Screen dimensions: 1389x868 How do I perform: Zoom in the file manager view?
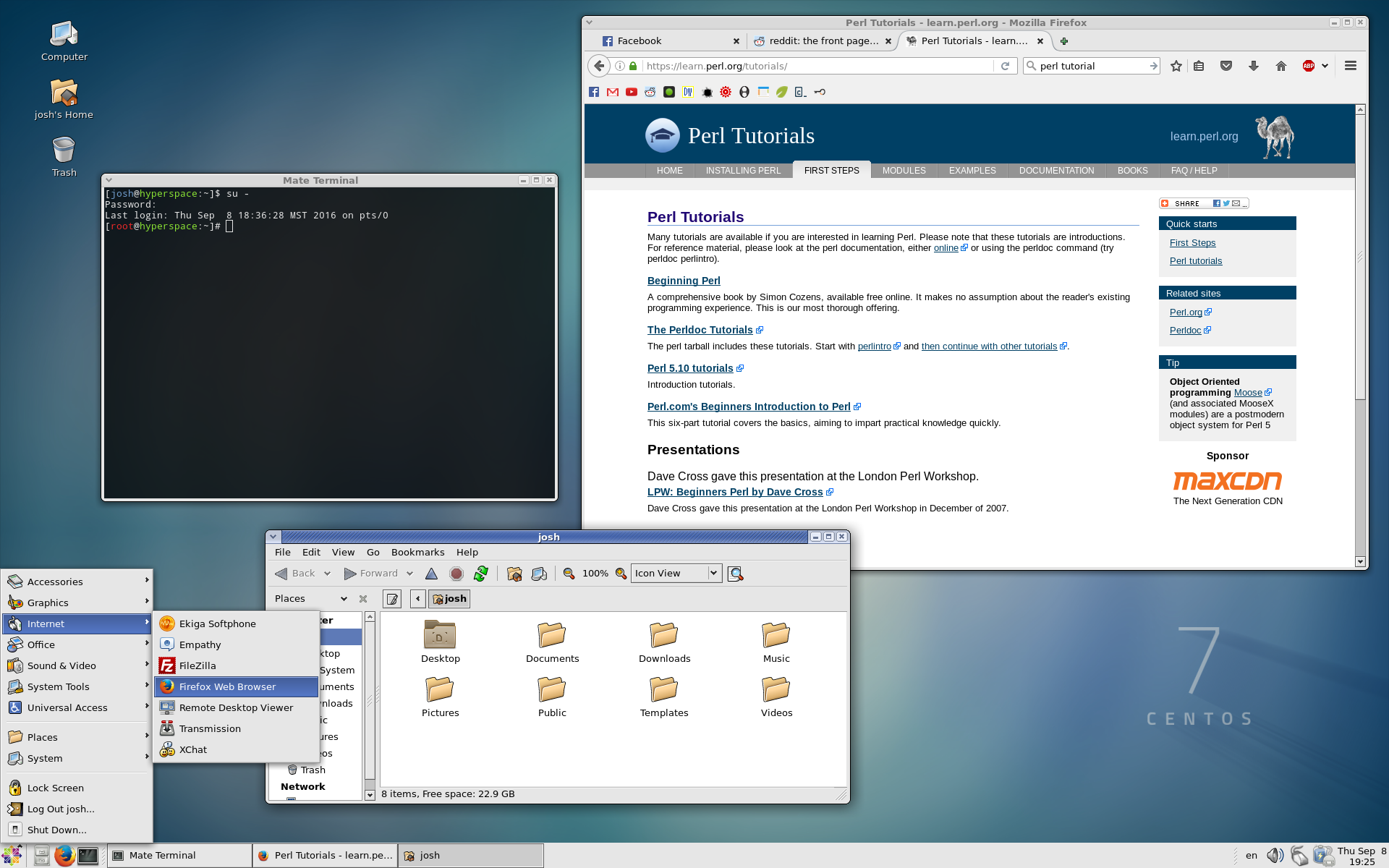[x=621, y=574]
